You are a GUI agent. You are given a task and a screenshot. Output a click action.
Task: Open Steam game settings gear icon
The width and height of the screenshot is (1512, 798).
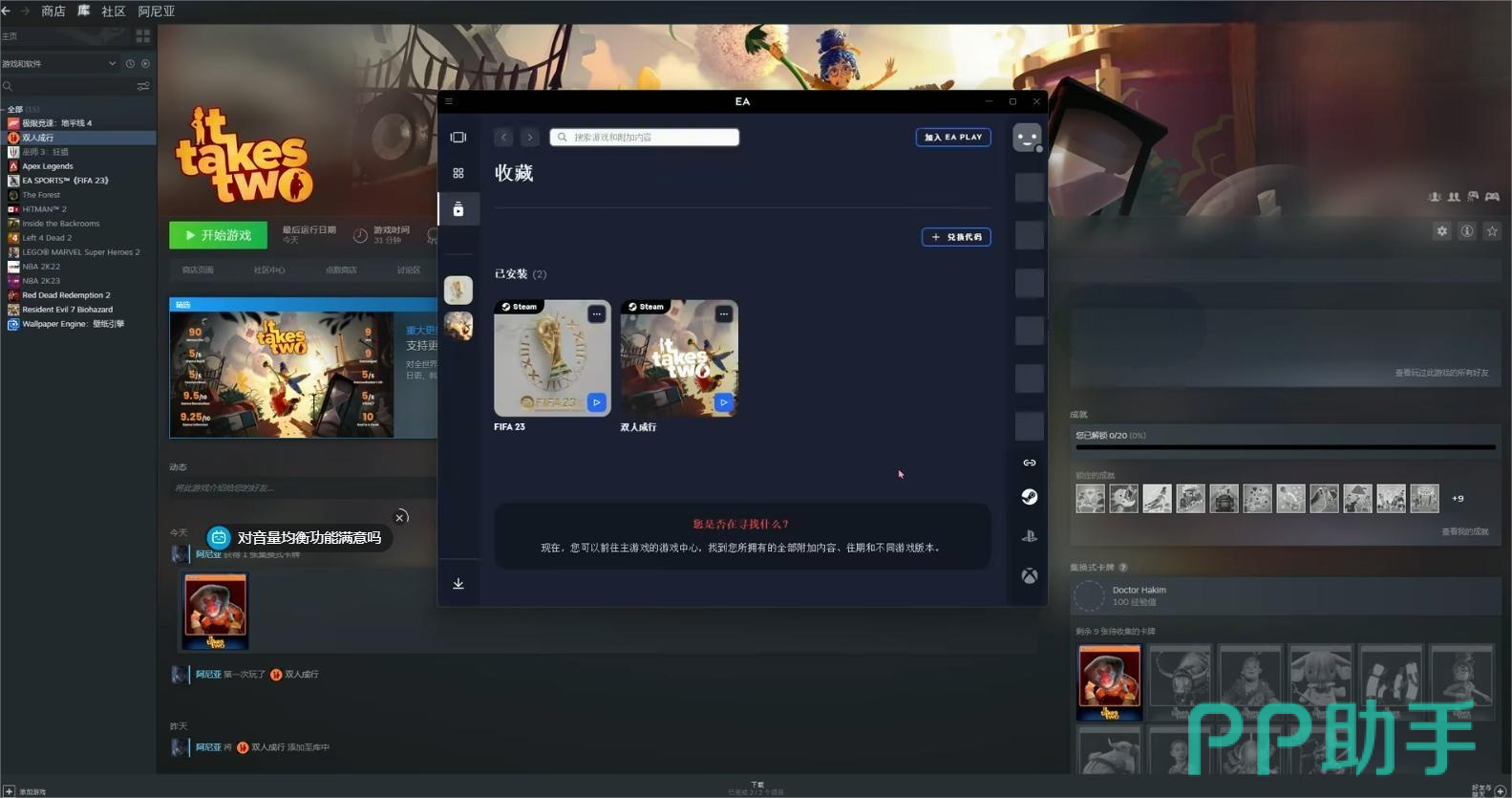(1442, 231)
